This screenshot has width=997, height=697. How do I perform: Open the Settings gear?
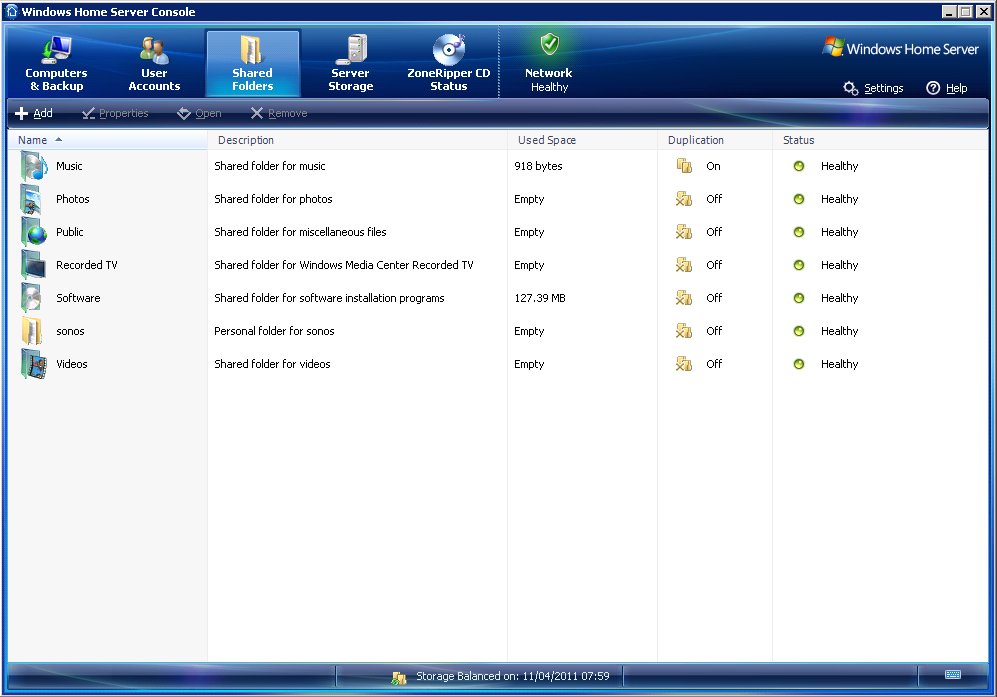(874, 88)
